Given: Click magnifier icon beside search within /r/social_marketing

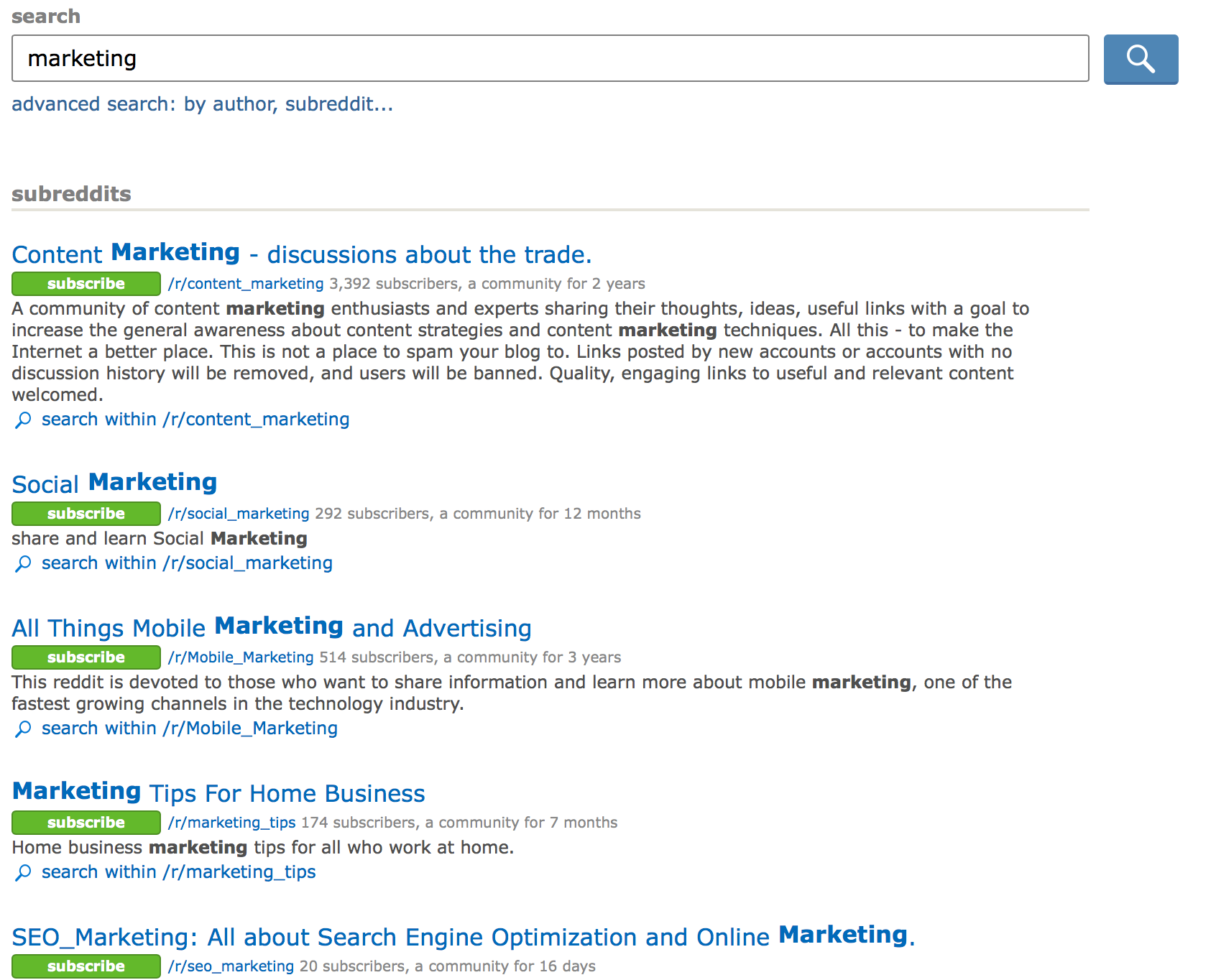Looking at the screenshot, I should point(23,563).
